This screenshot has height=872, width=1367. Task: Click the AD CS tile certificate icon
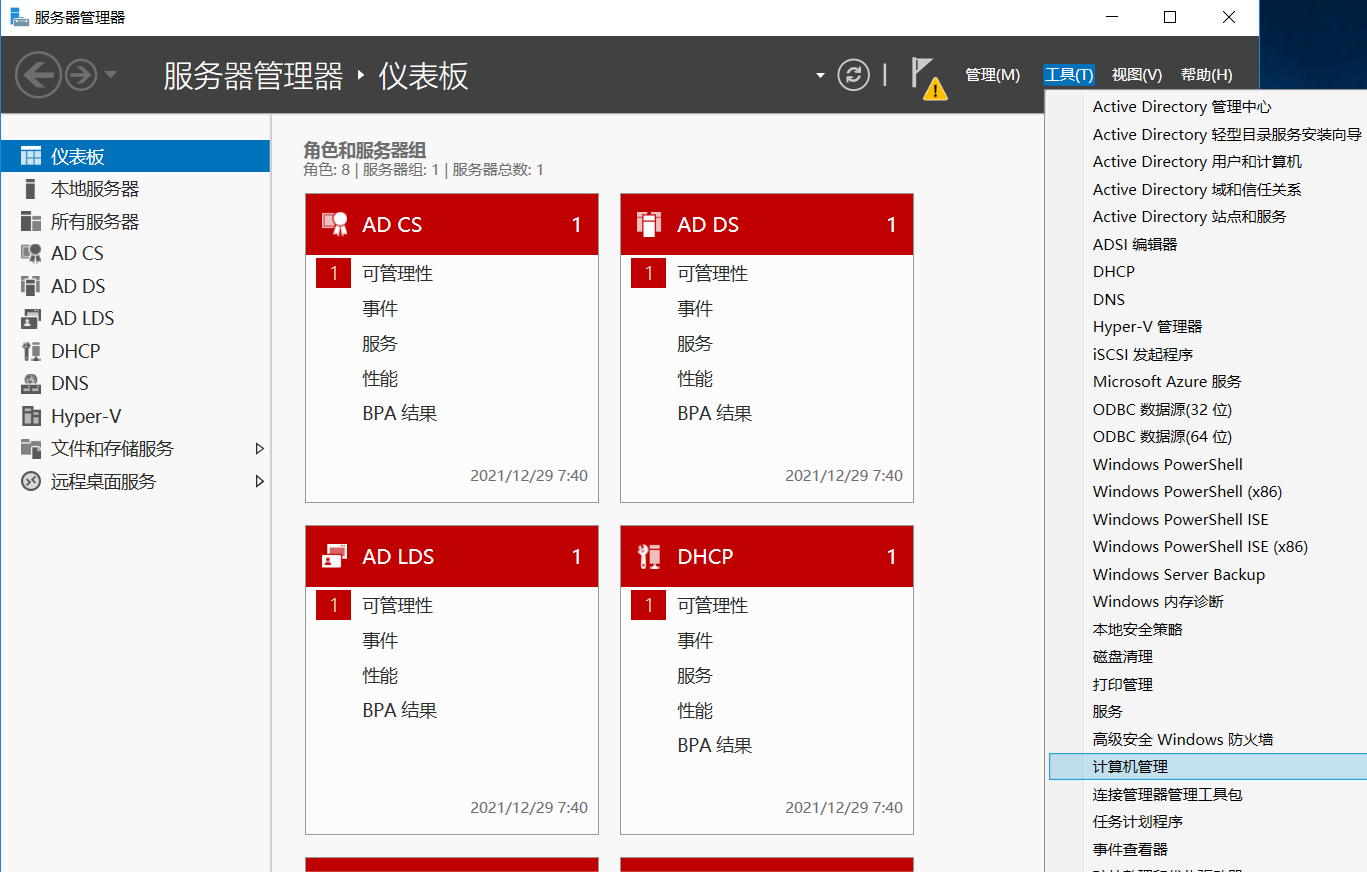click(334, 224)
